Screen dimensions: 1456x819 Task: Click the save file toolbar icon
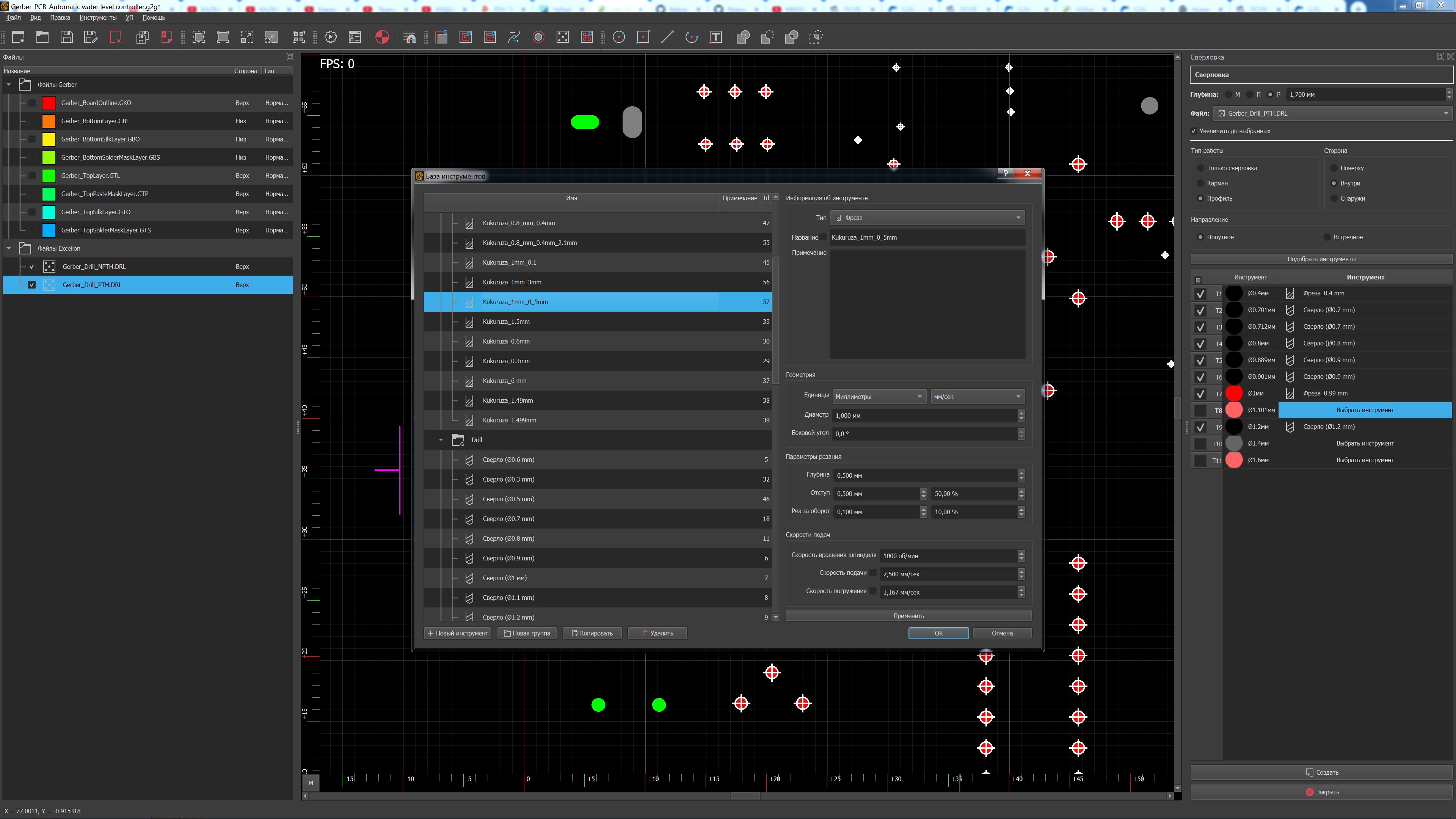pos(67,37)
